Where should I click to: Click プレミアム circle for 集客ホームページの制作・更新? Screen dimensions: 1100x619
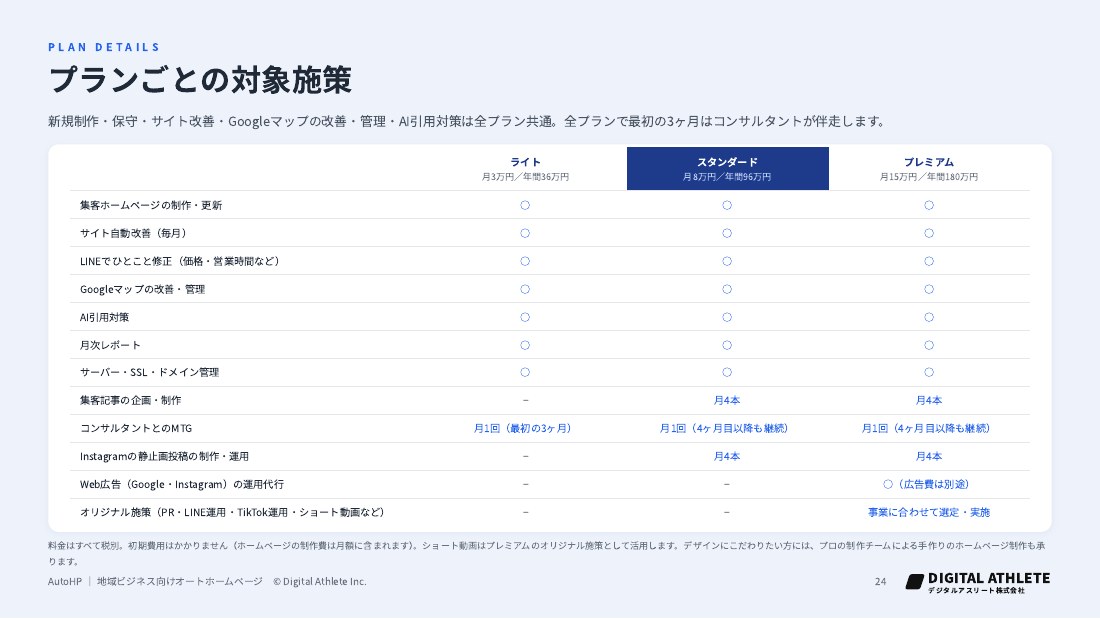click(x=929, y=205)
